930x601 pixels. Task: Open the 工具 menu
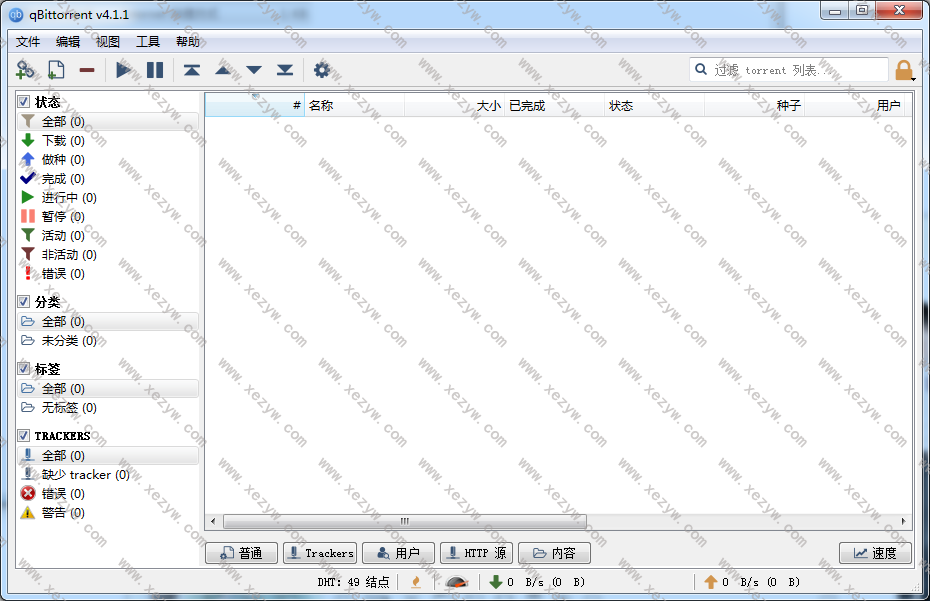148,42
